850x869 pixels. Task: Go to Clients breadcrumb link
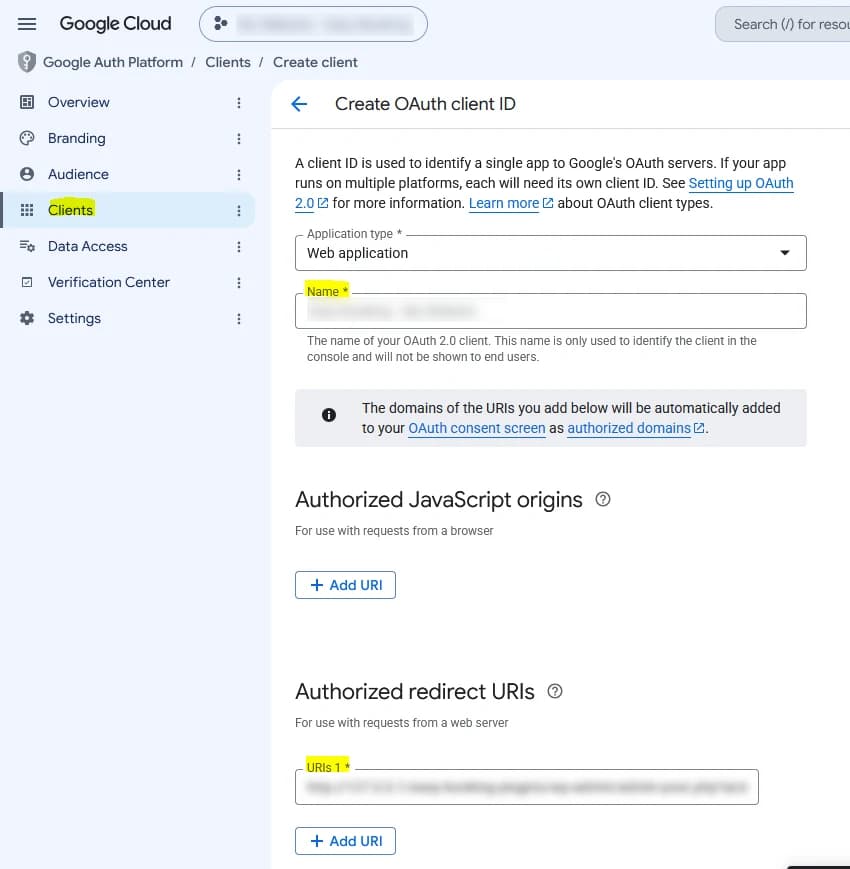(228, 62)
